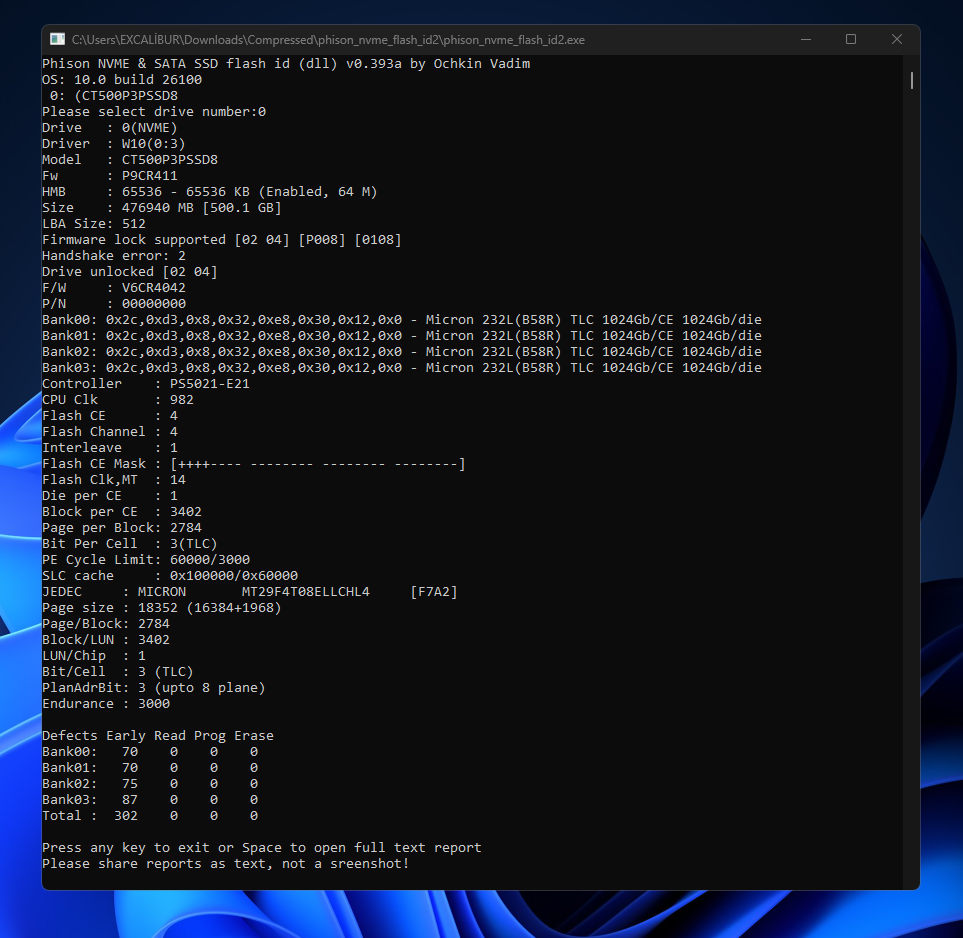Click the 'LBA Size: 512' line

click(94, 224)
